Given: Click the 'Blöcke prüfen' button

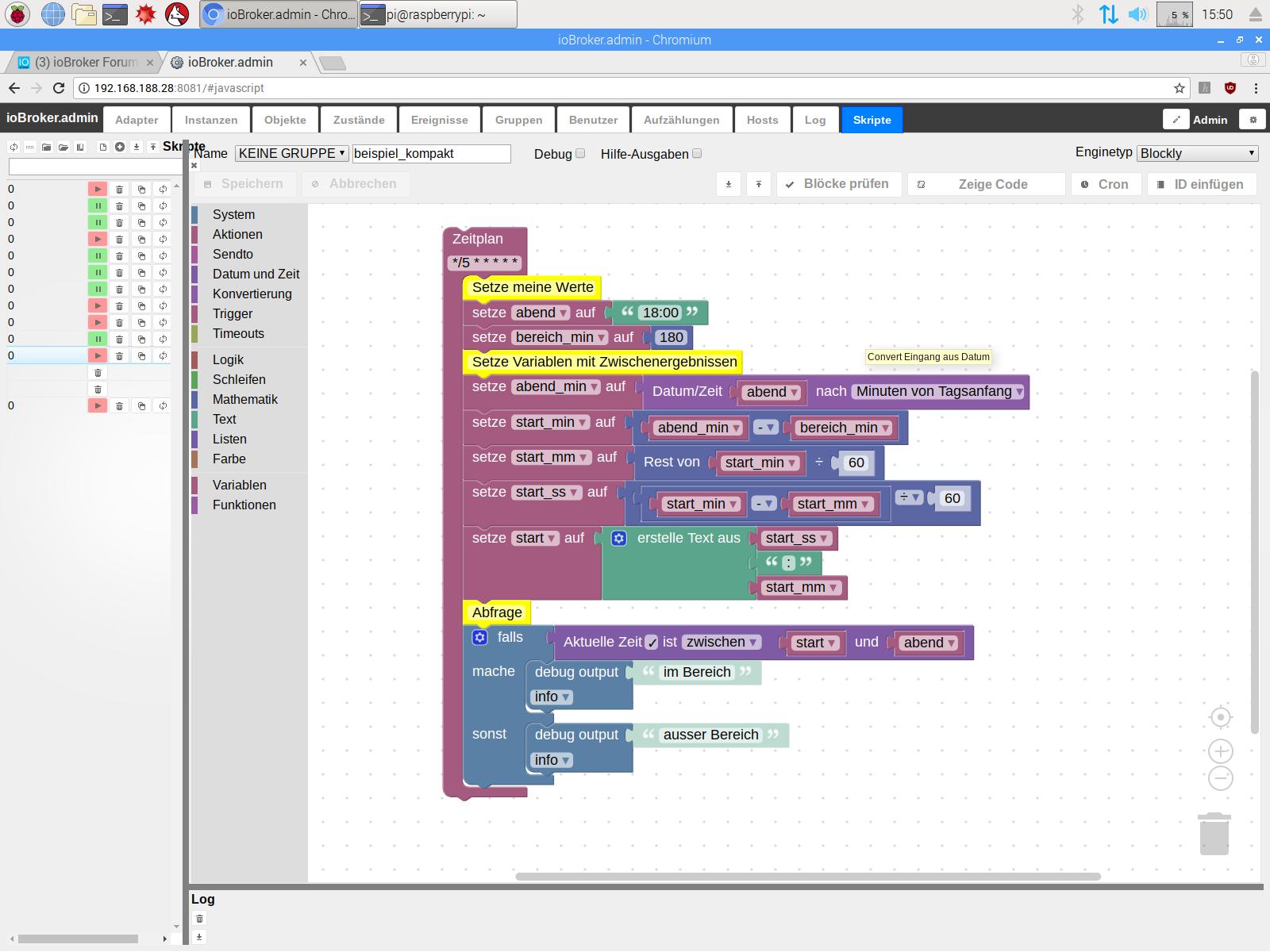Looking at the screenshot, I should tap(838, 184).
